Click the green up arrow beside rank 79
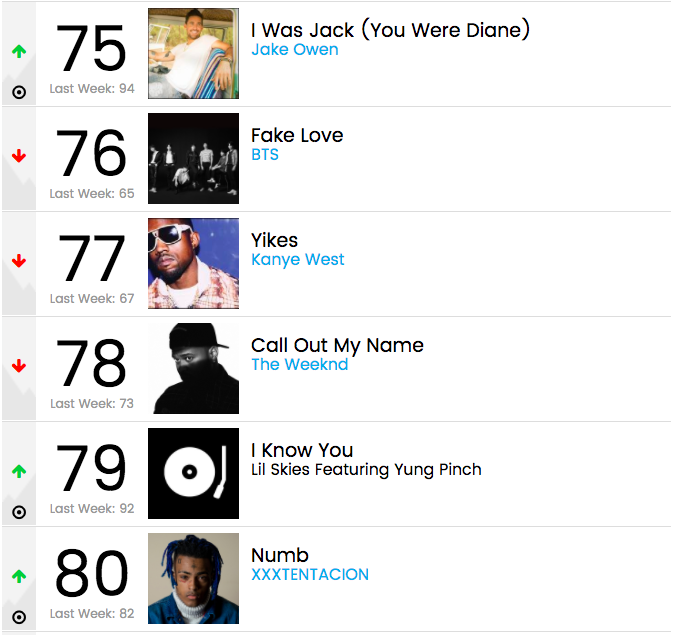Screen dimensions: 673x635 click(19, 471)
